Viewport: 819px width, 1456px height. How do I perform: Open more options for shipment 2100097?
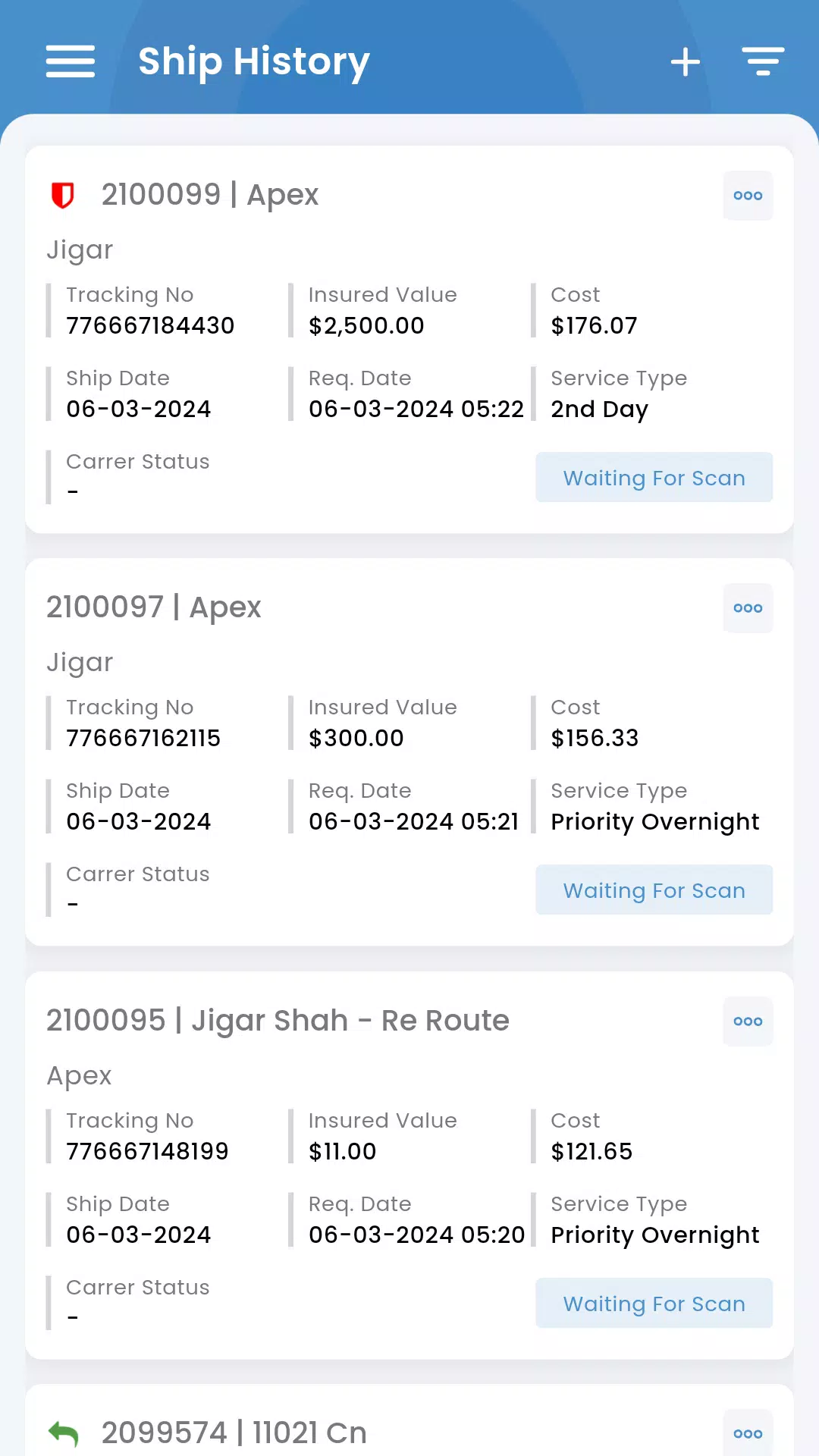(x=748, y=608)
